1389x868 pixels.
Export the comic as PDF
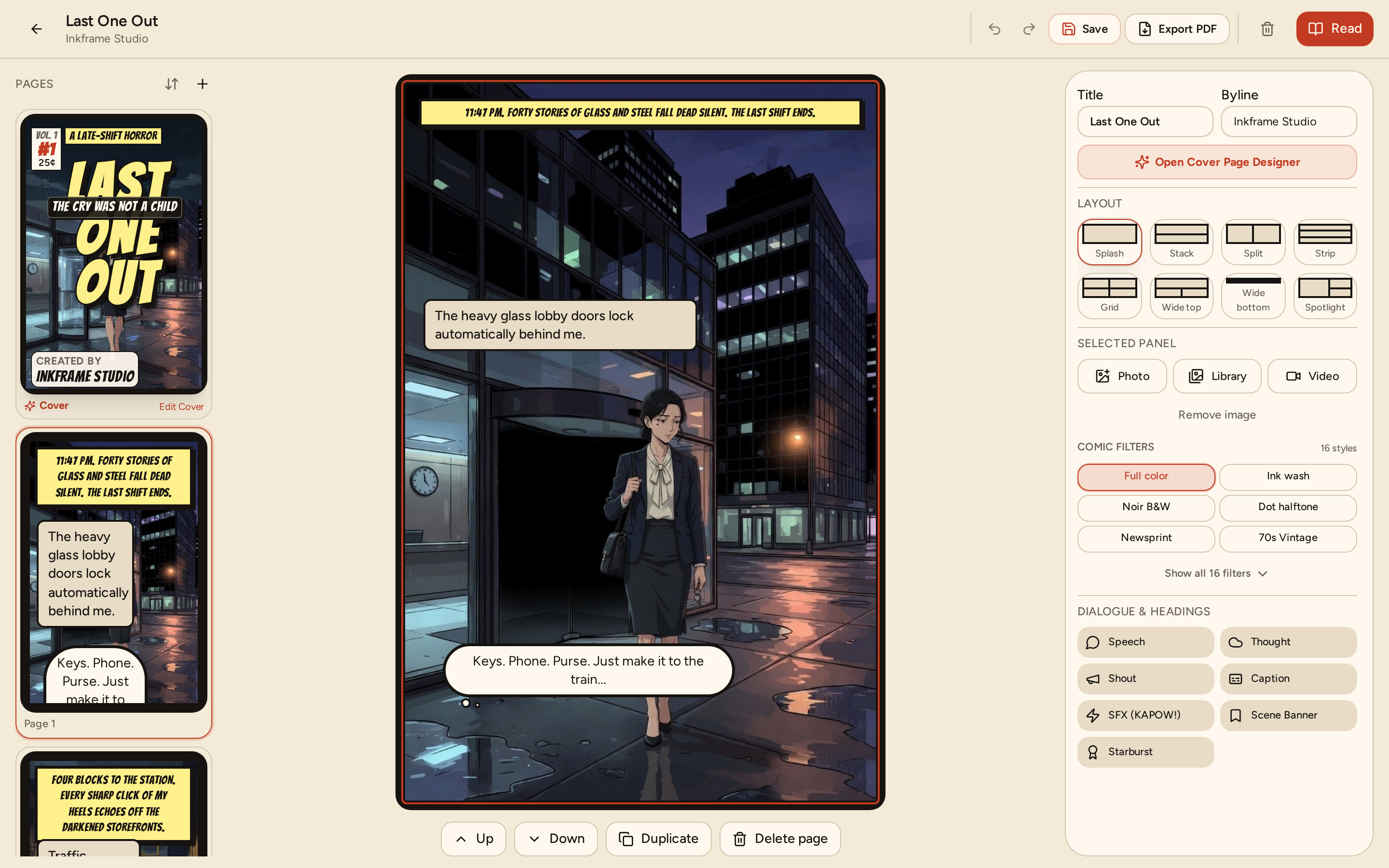[x=1177, y=29]
